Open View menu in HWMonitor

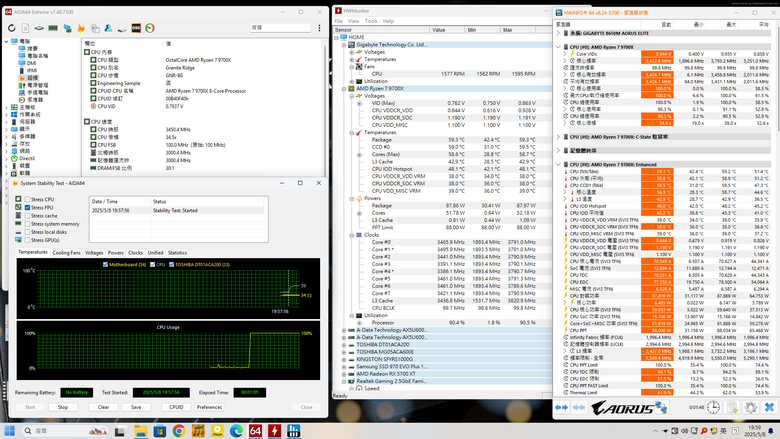(353, 21)
